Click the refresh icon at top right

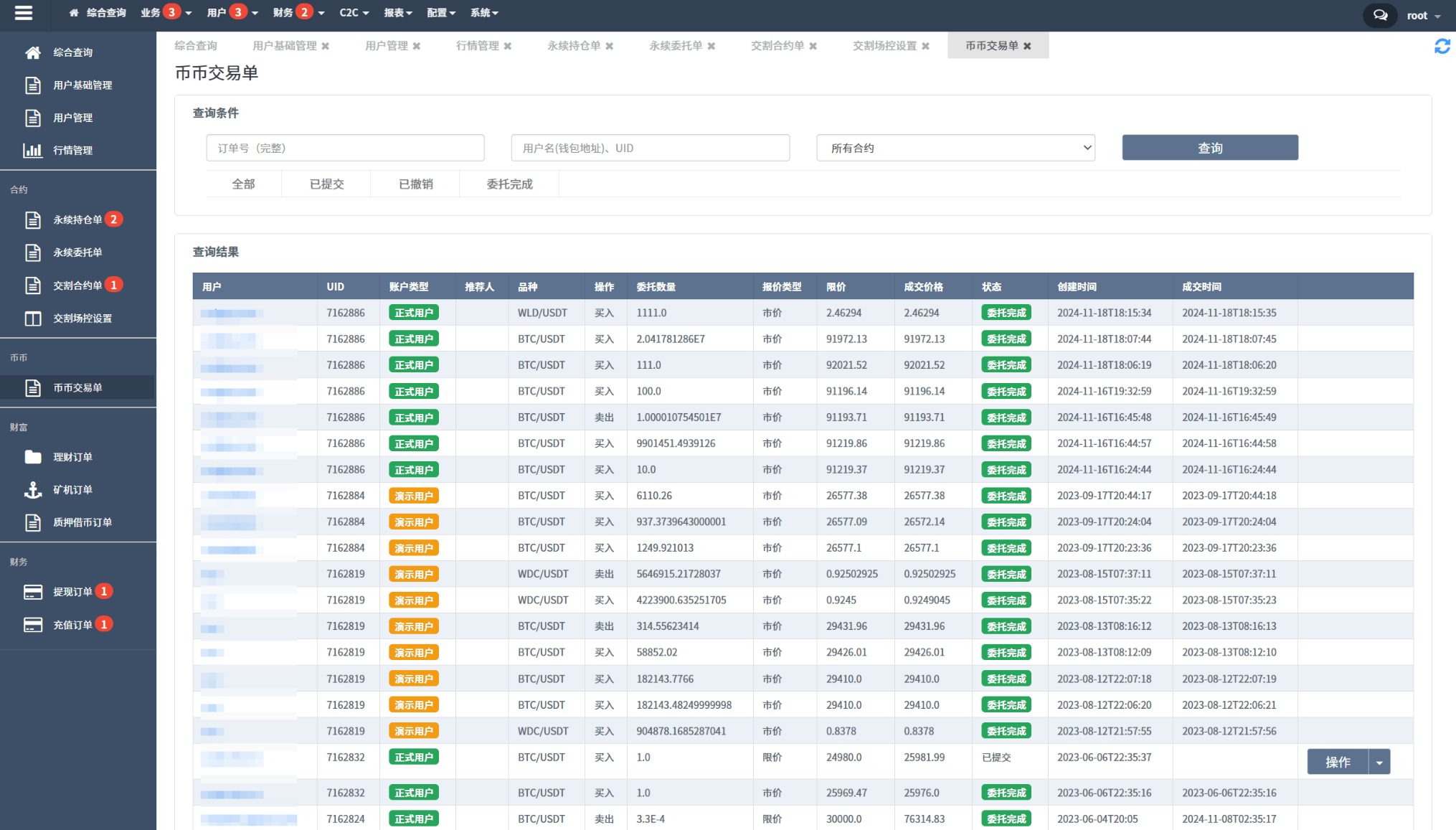pyautogui.click(x=1442, y=47)
